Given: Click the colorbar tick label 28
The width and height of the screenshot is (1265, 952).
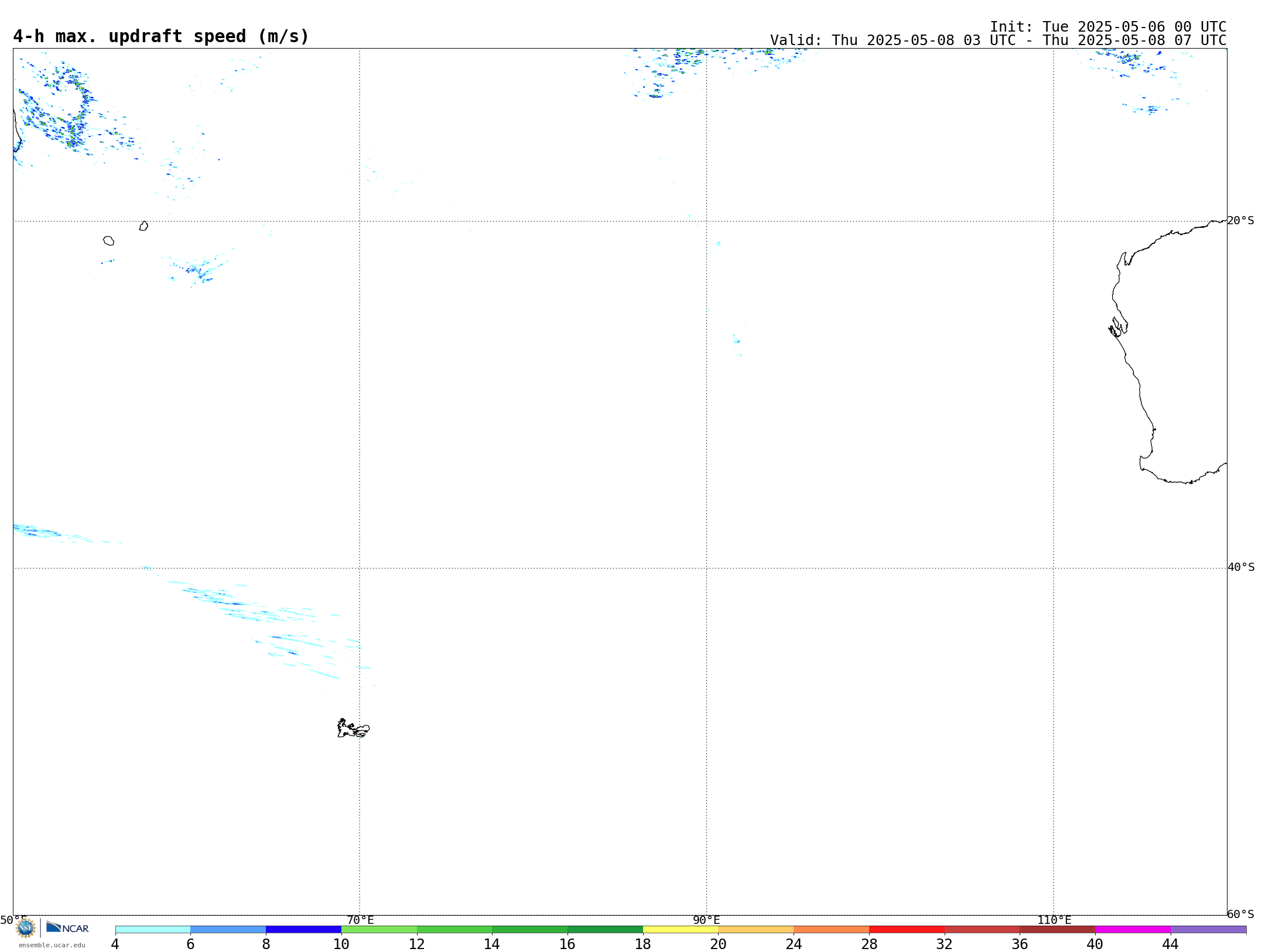Looking at the screenshot, I should [869, 944].
